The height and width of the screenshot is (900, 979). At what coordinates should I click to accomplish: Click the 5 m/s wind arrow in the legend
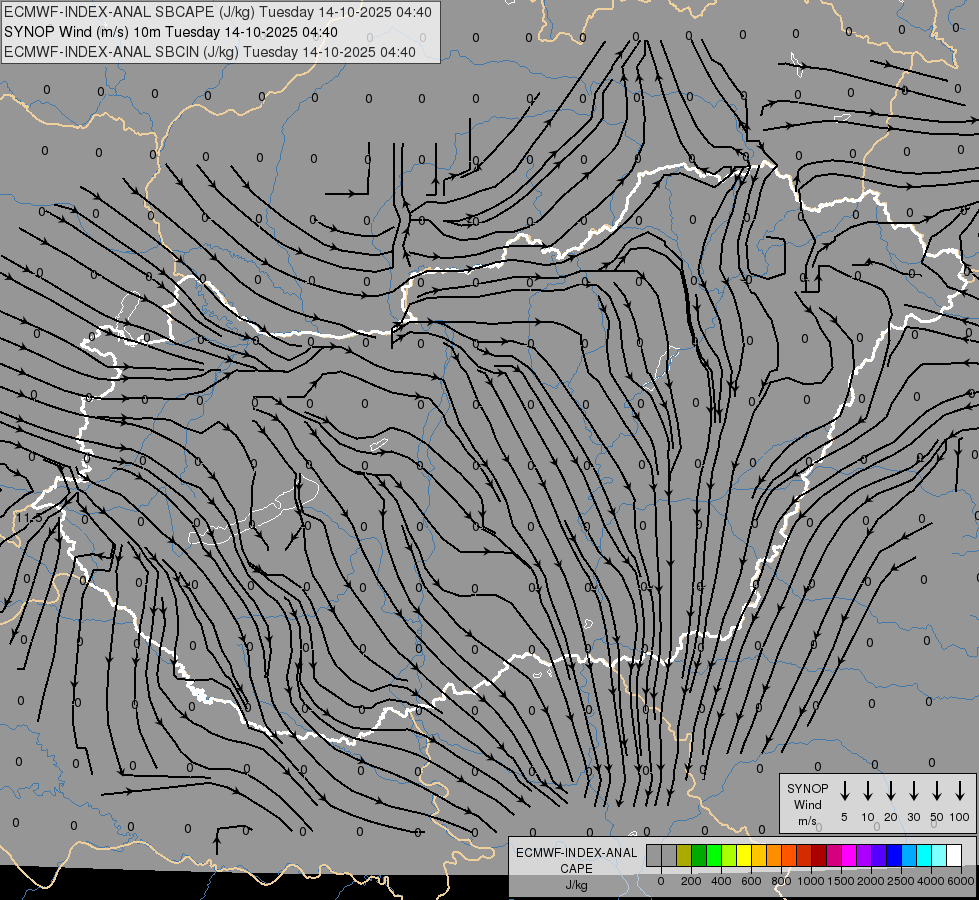[x=844, y=791]
